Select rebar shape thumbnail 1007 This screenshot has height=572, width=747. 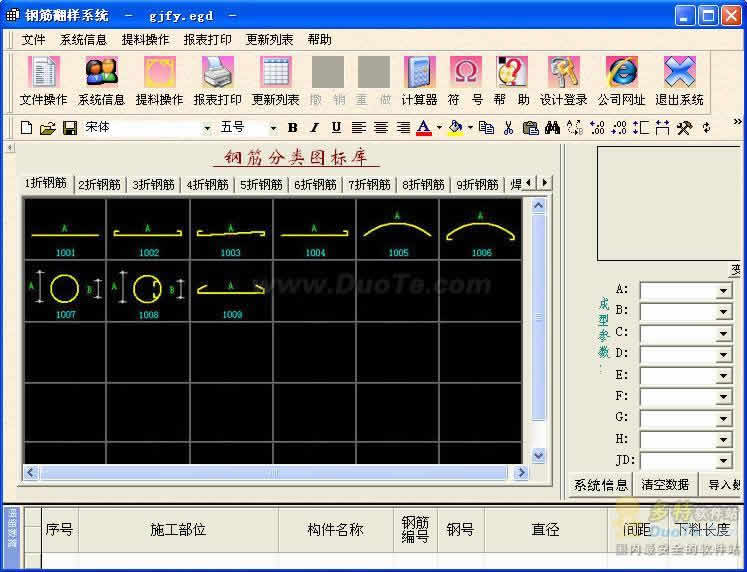point(65,291)
